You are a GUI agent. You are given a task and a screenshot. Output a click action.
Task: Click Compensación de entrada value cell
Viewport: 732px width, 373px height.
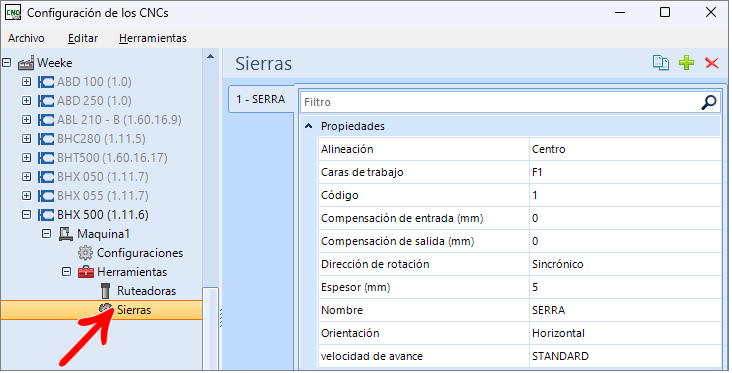click(625, 218)
